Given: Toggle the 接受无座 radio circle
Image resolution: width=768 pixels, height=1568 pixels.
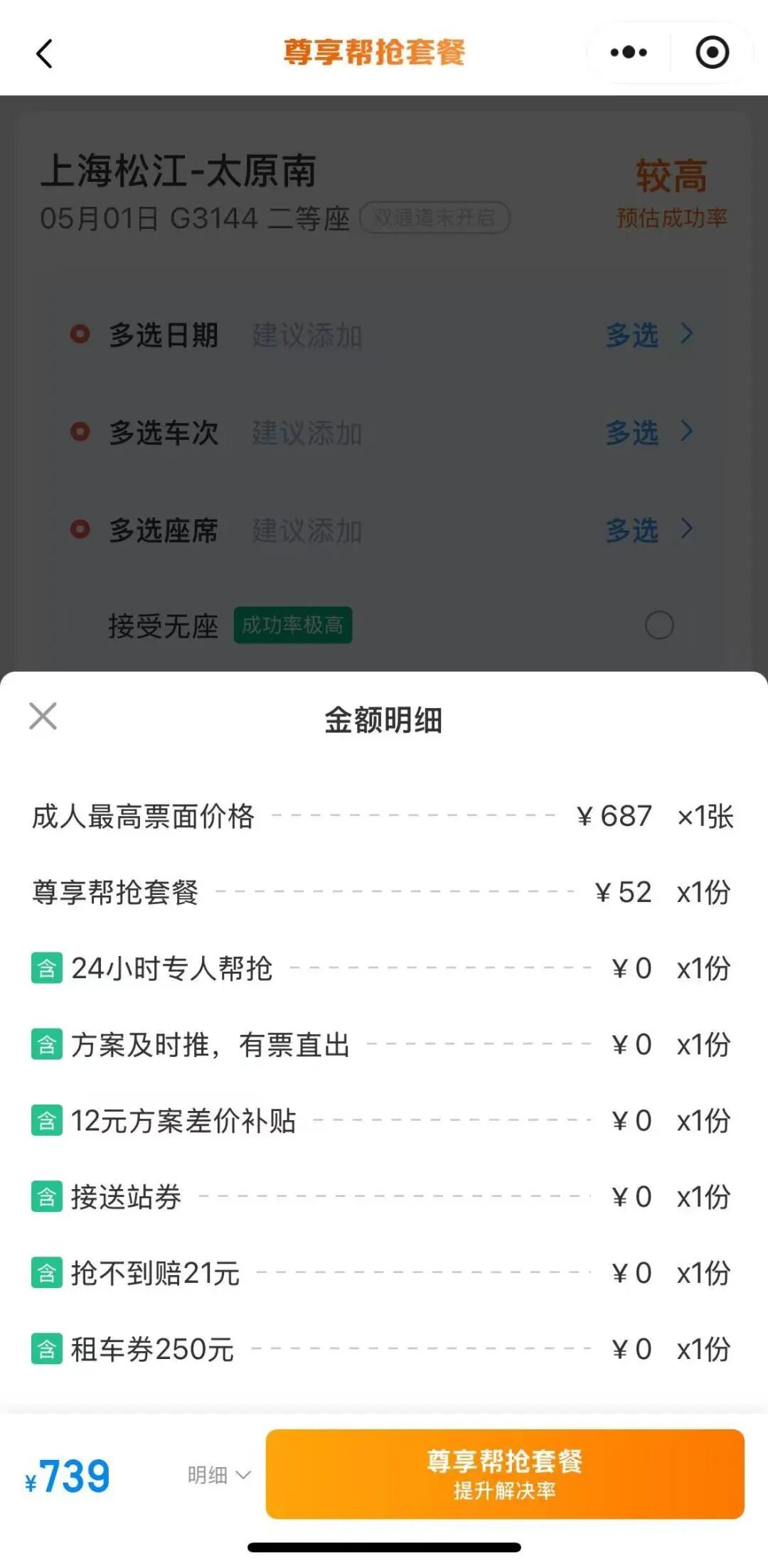Looking at the screenshot, I should click(x=659, y=625).
